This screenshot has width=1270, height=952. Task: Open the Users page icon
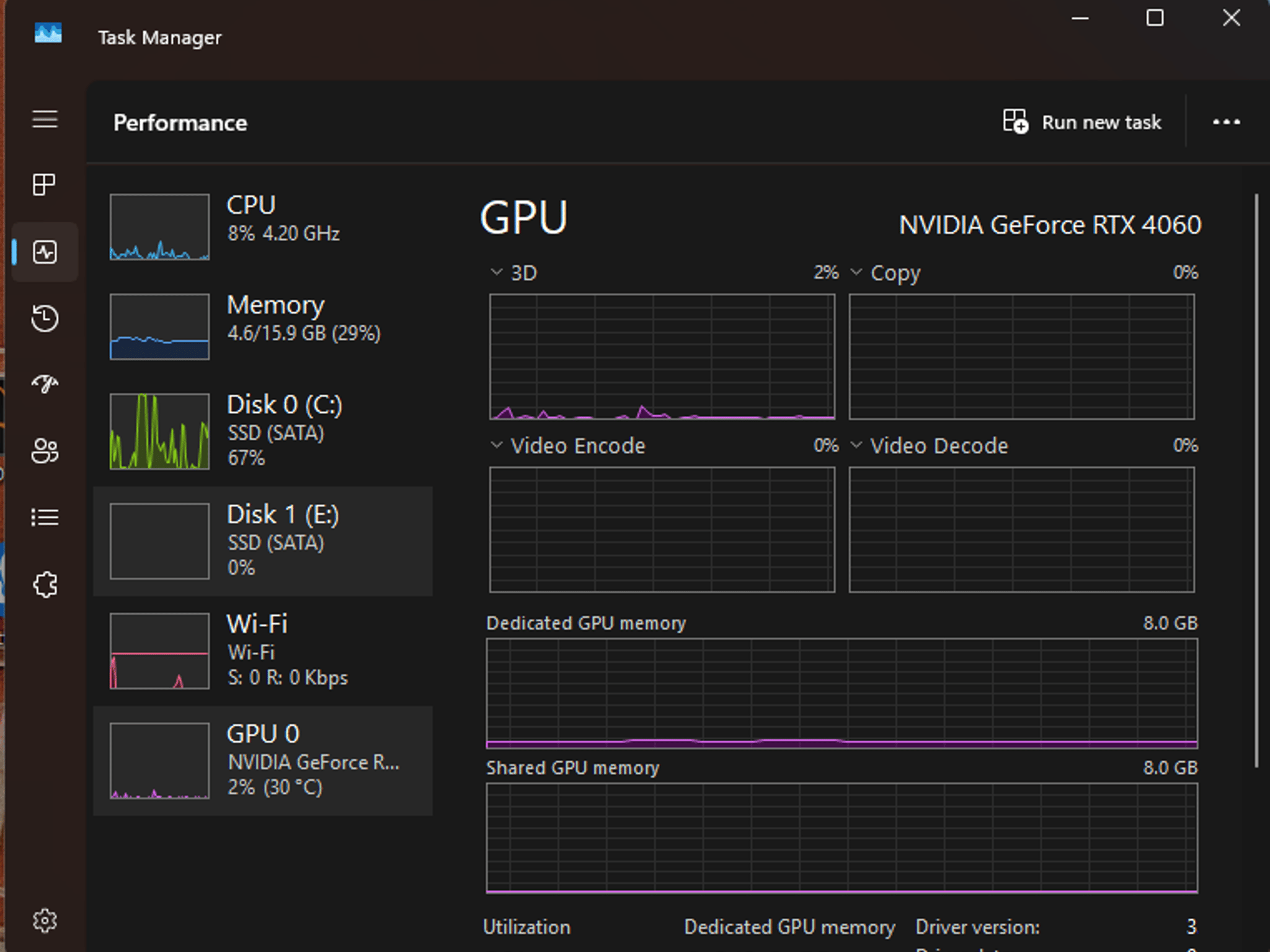45,451
